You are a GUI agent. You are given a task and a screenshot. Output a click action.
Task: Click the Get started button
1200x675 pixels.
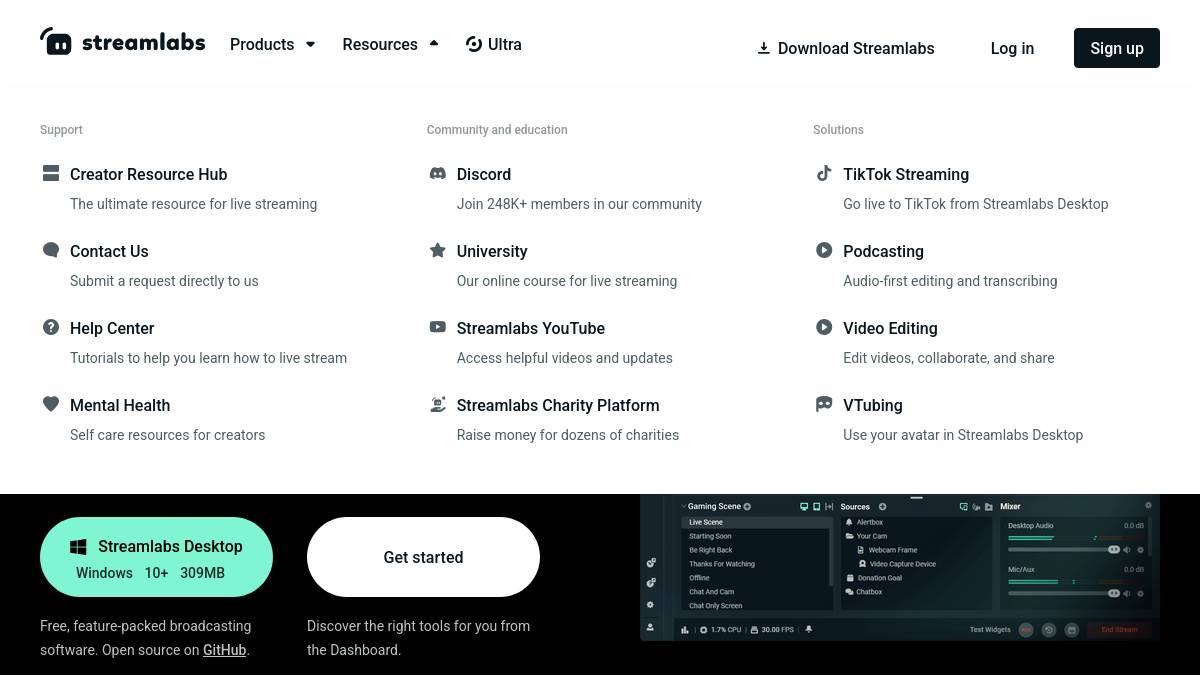[x=423, y=557]
